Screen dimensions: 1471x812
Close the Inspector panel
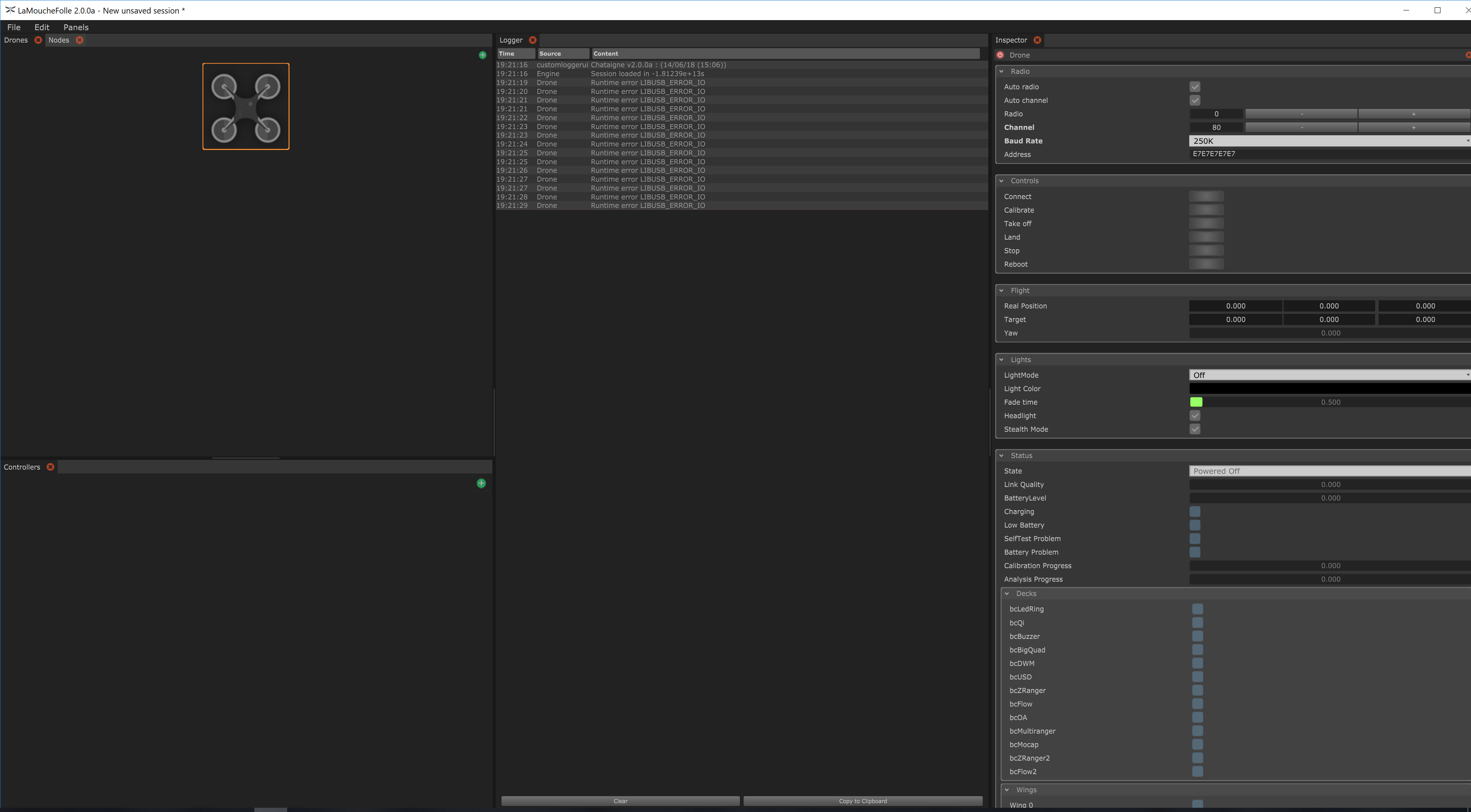tap(1037, 40)
